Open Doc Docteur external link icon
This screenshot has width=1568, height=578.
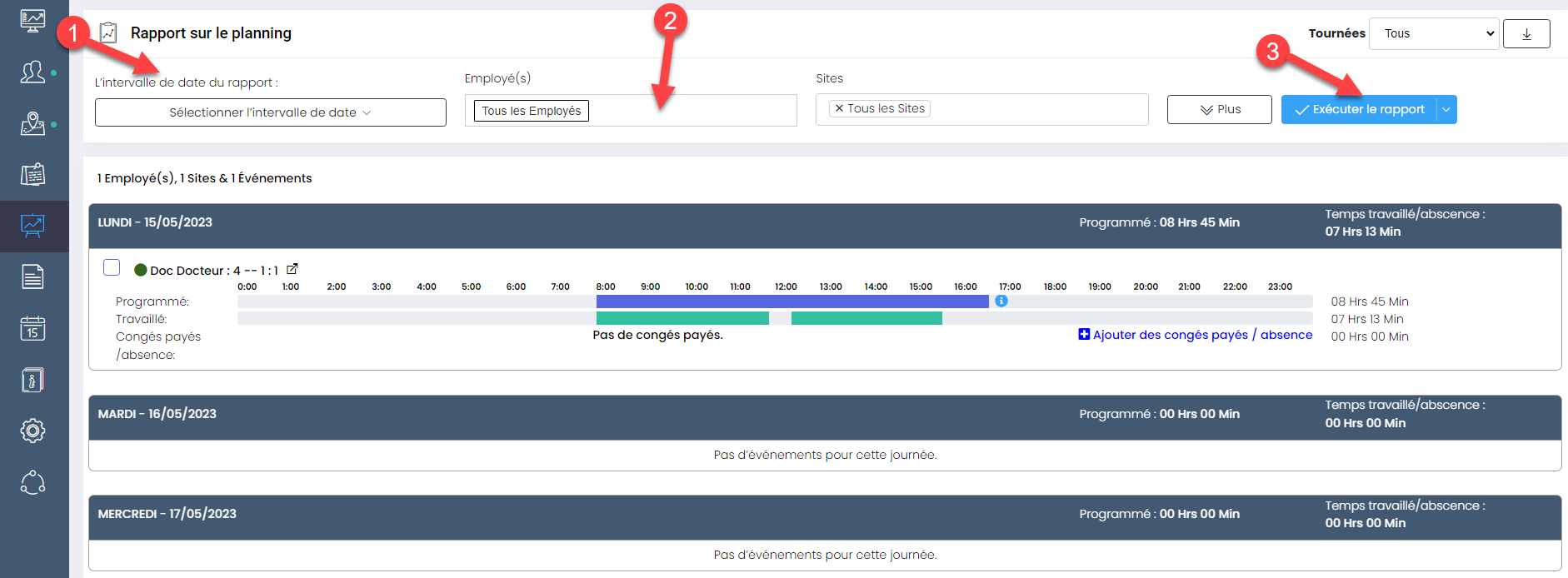pos(292,269)
